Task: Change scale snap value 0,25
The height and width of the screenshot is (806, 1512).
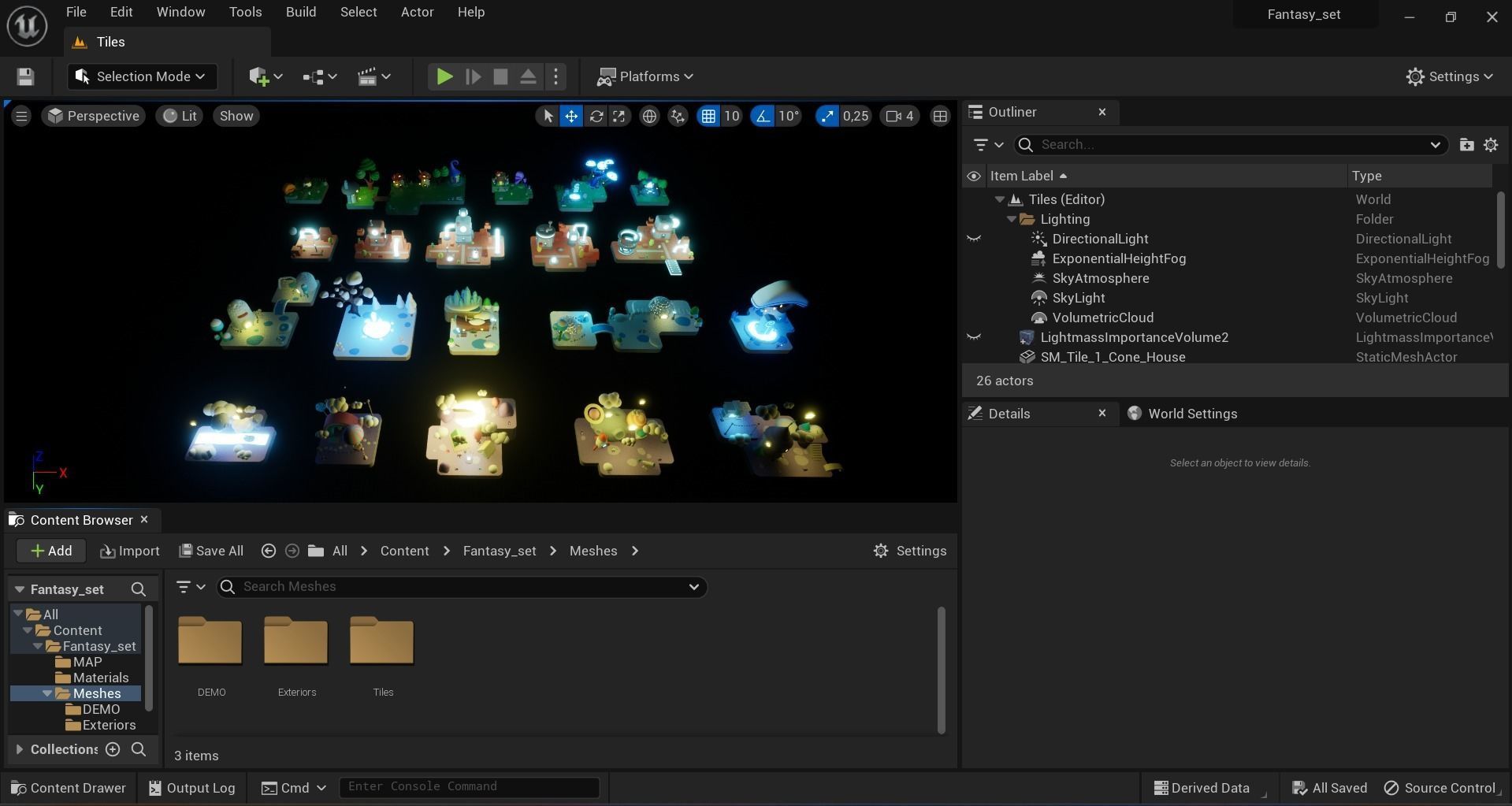Action: click(856, 117)
